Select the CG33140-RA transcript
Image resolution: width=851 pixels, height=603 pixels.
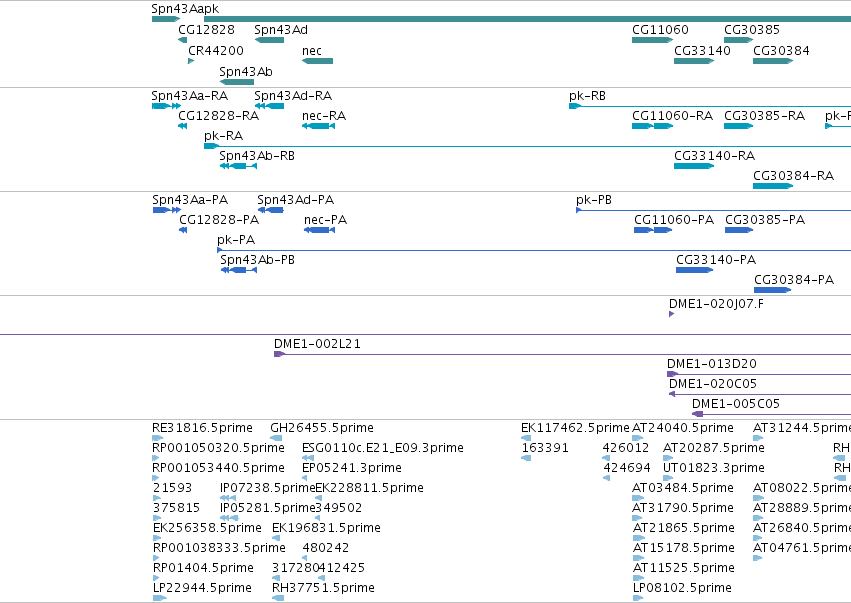pyautogui.click(x=694, y=166)
